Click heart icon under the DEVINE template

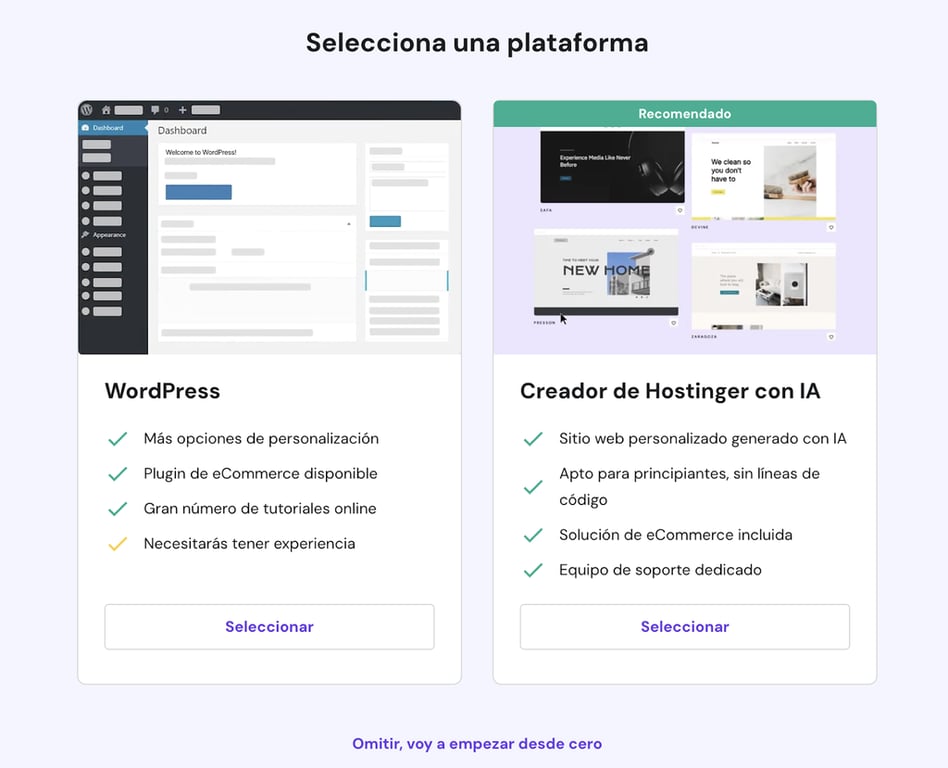(x=831, y=227)
